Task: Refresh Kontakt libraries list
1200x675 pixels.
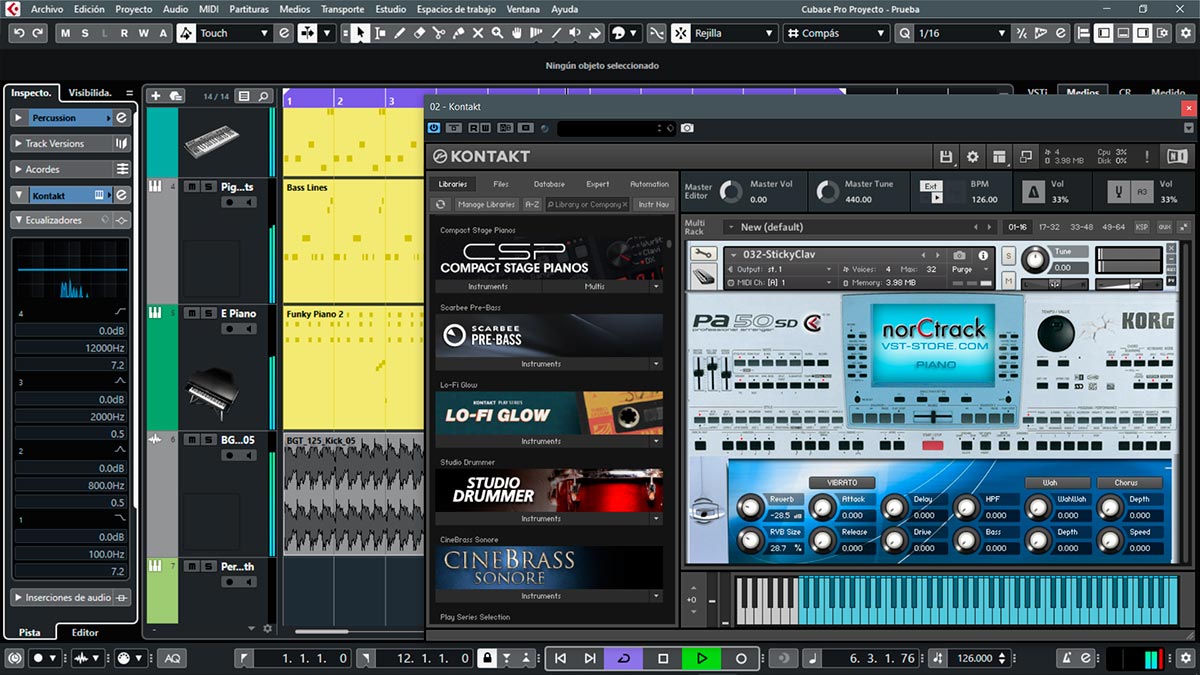Action: pos(440,204)
